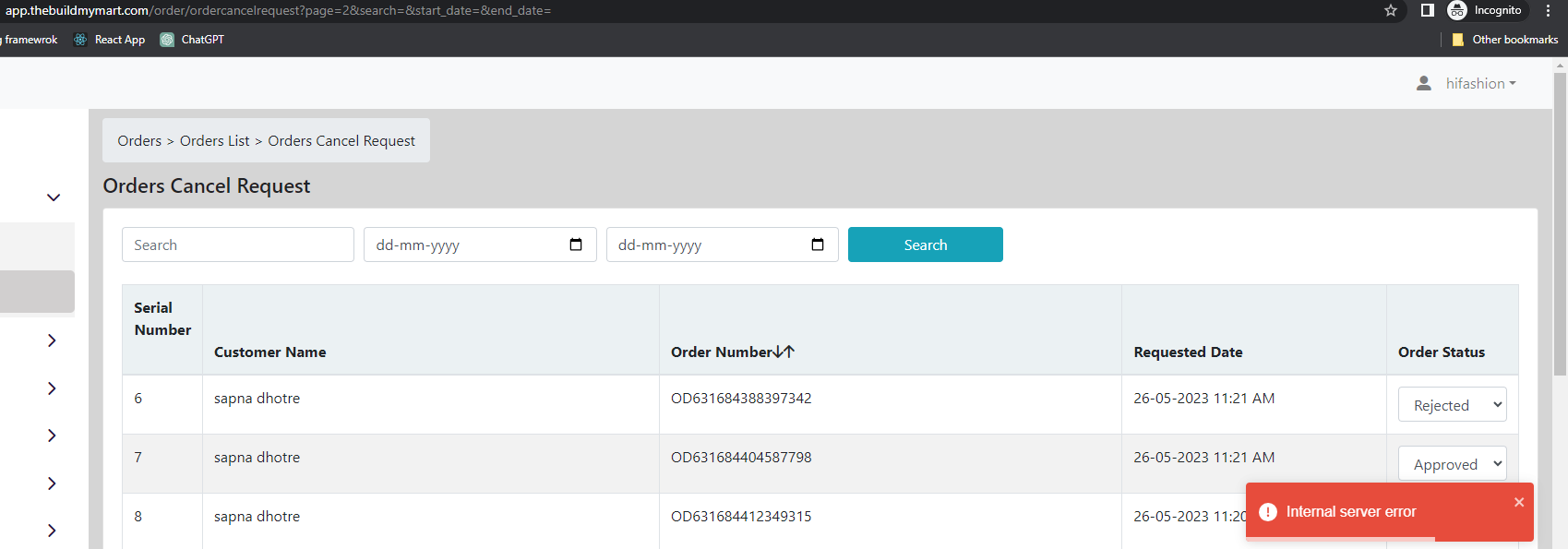This screenshot has width=1568, height=549.
Task: Click the Internal server error message
Action: [x=1351, y=511]
